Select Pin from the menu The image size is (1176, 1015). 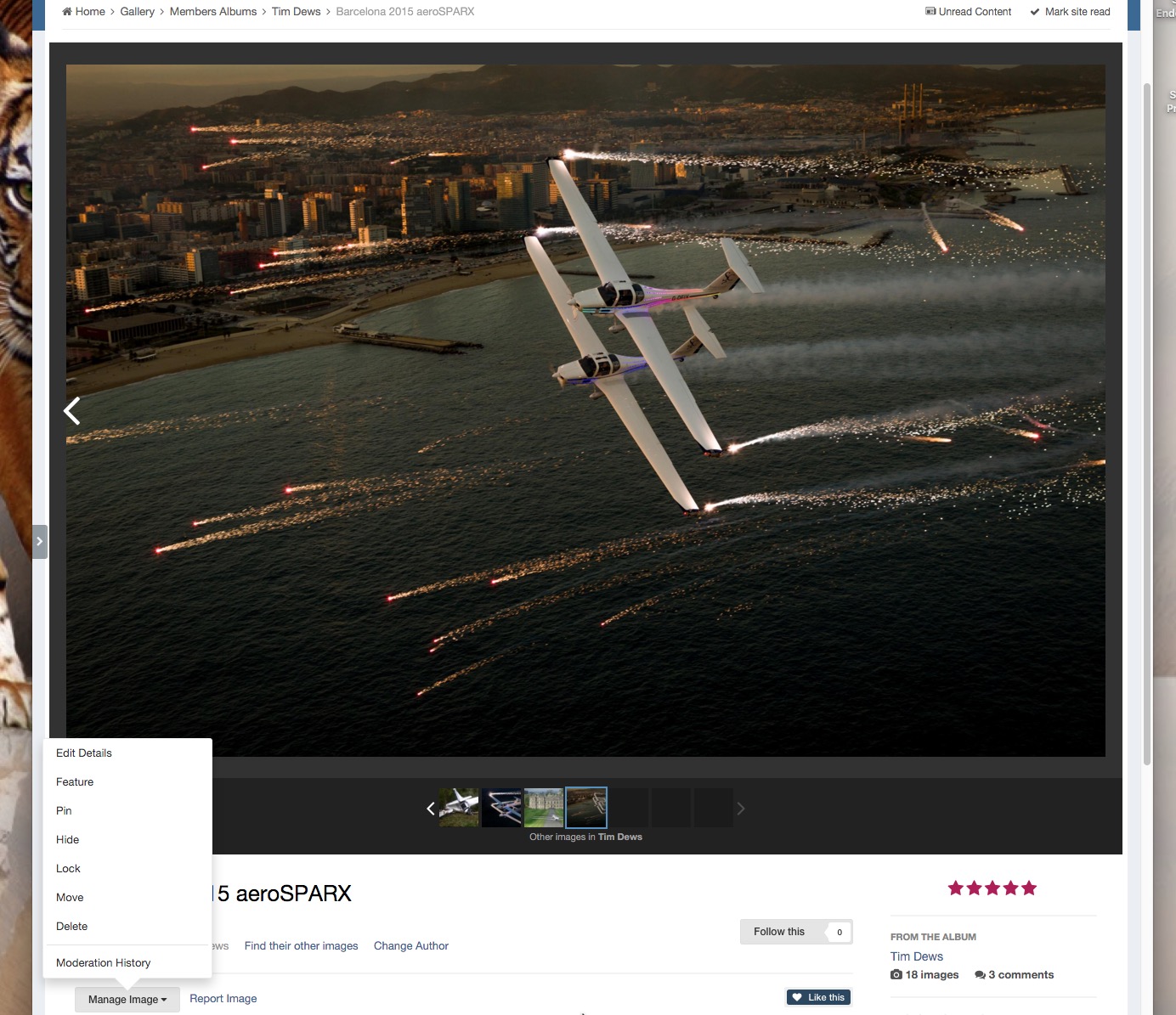[x=64, y=811]
